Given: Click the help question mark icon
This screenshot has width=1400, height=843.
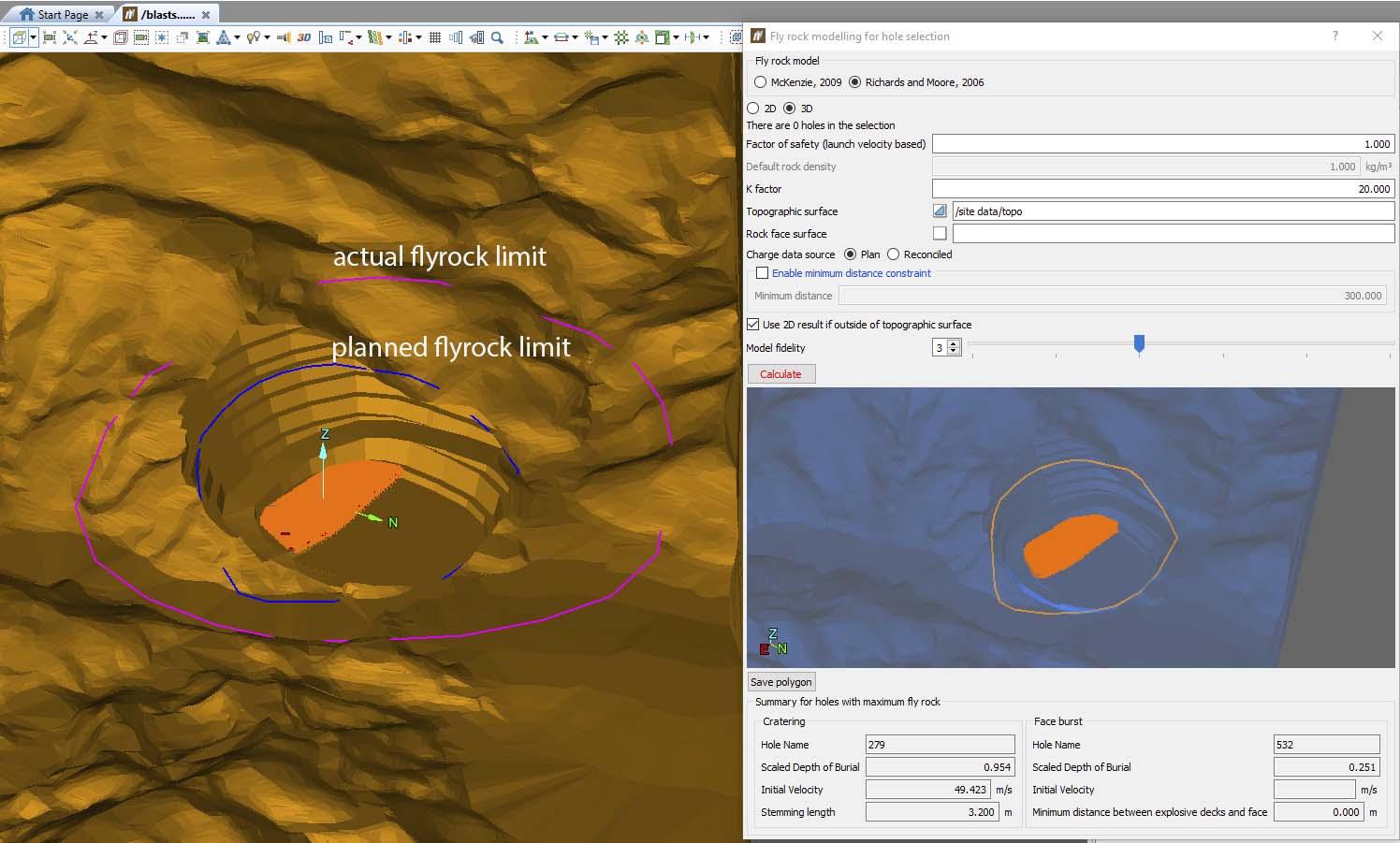Looking at the screenshot, I should pos(1334,36).
